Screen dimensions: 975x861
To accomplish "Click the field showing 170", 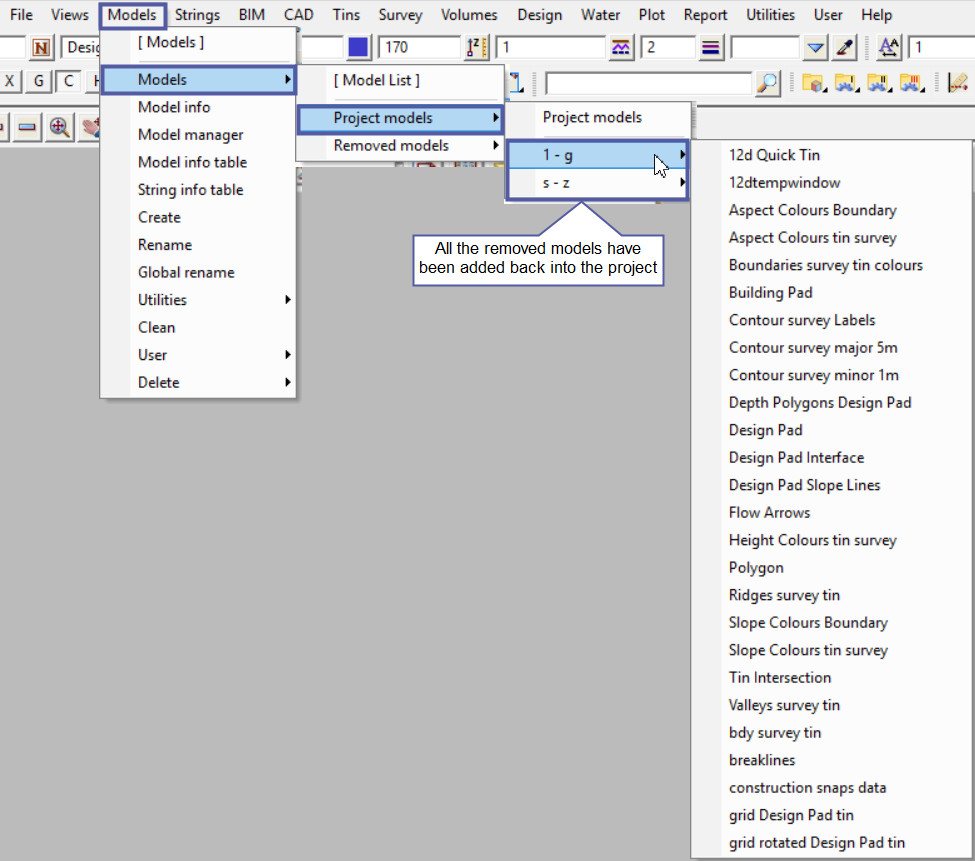I will click(x=419, y=47).
